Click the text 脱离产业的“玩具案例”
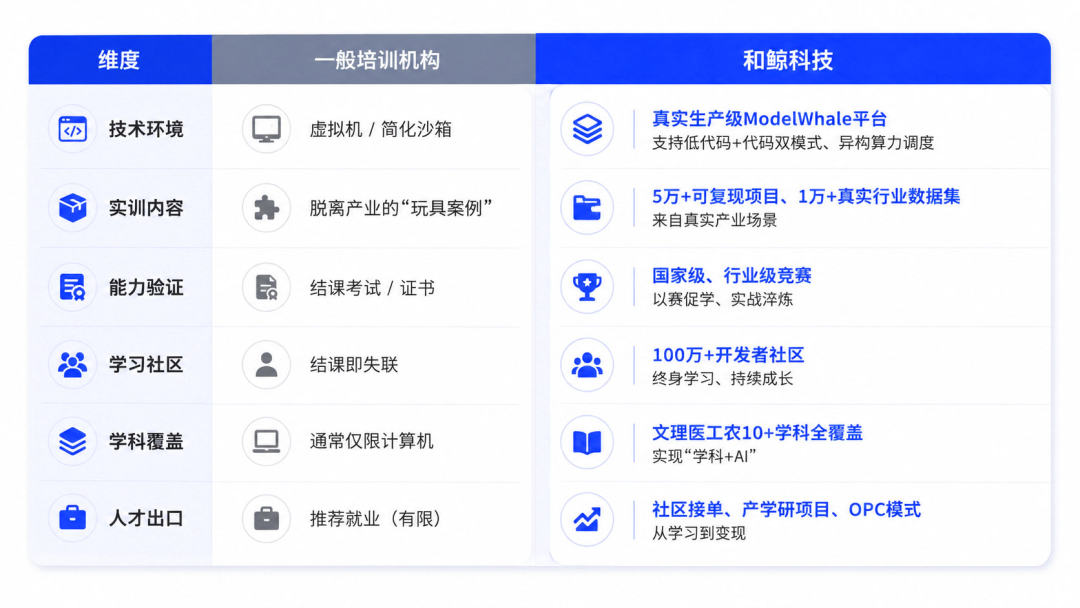The image size is (1080, 608). pos(401,208)
